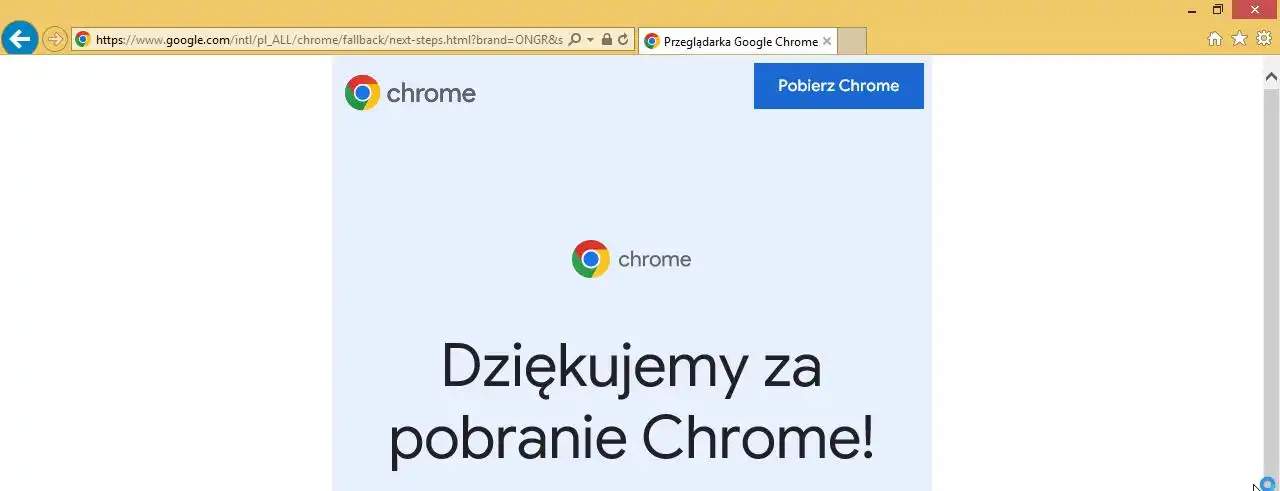Open a new tab

coord(852,41)
